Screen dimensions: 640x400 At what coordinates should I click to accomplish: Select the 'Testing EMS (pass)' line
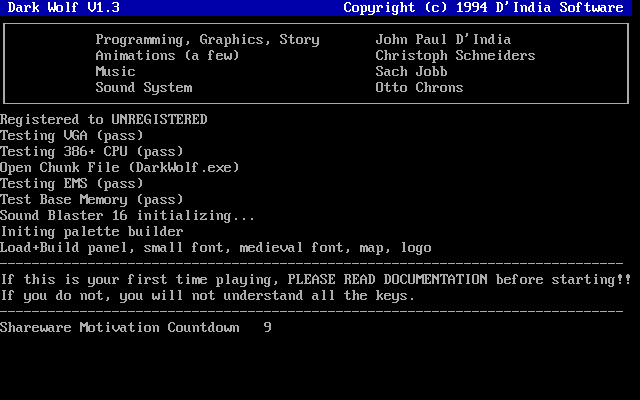tap(72, 184)
